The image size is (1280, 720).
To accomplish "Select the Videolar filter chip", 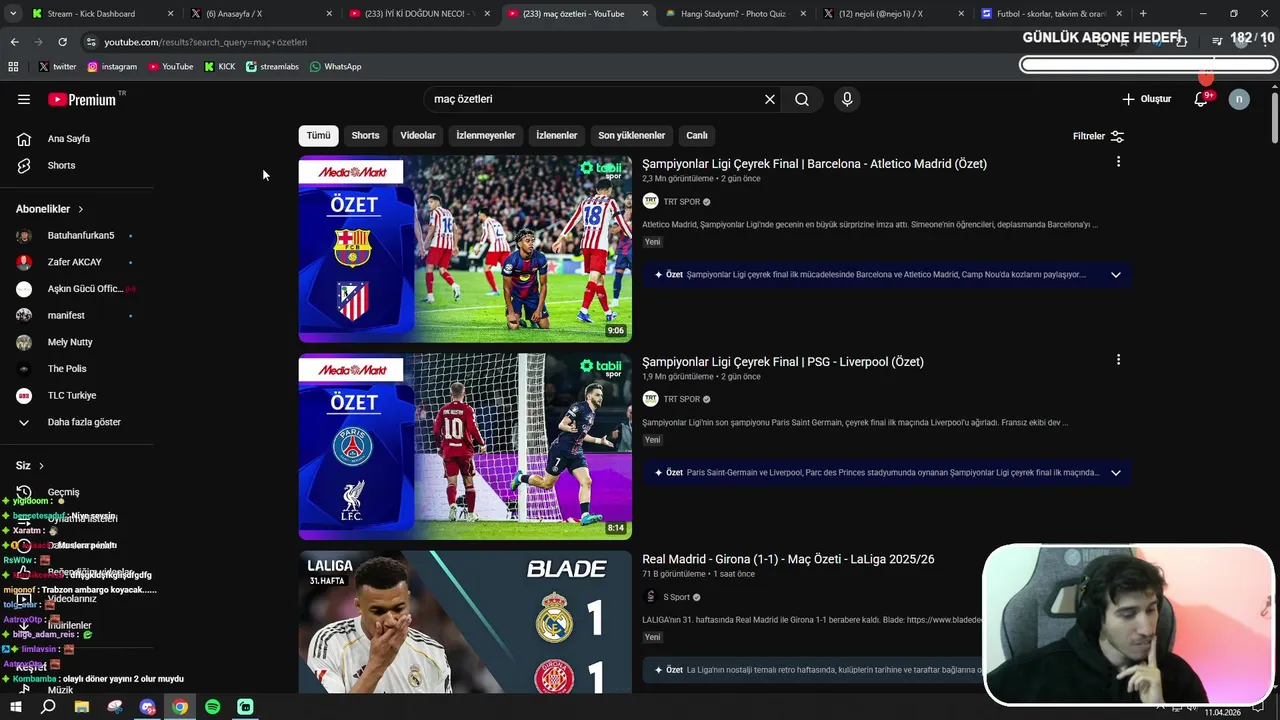I will pos(418,135).
